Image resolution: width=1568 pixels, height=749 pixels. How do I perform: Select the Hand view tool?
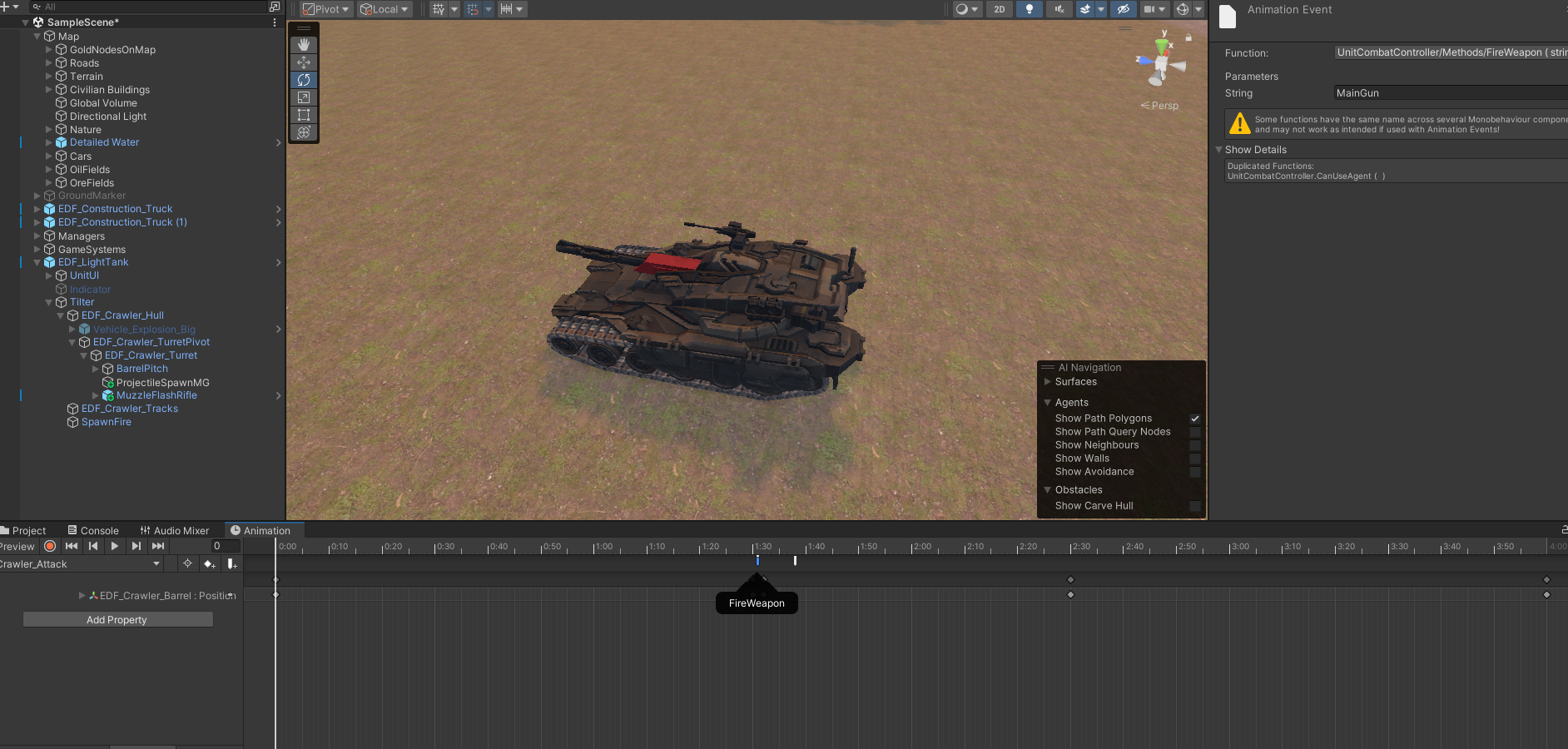[304, 45]
